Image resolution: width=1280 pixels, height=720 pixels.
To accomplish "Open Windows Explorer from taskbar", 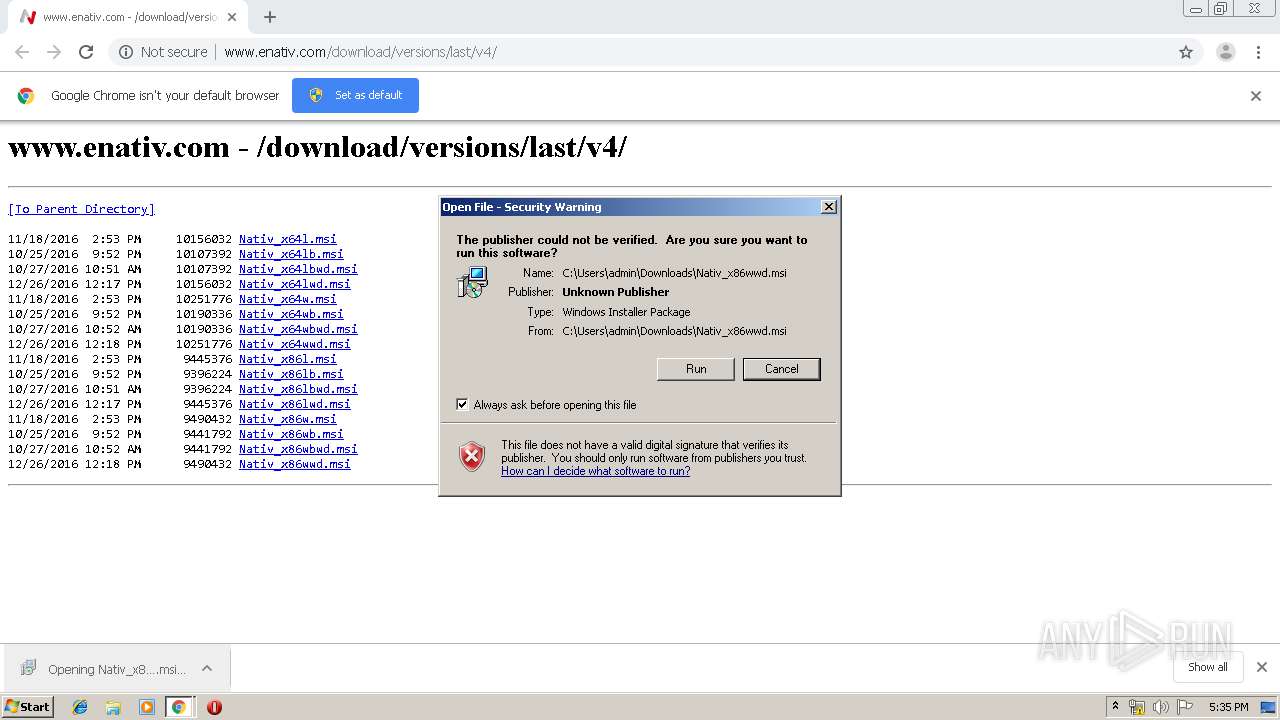I will [x=113, y=707].
